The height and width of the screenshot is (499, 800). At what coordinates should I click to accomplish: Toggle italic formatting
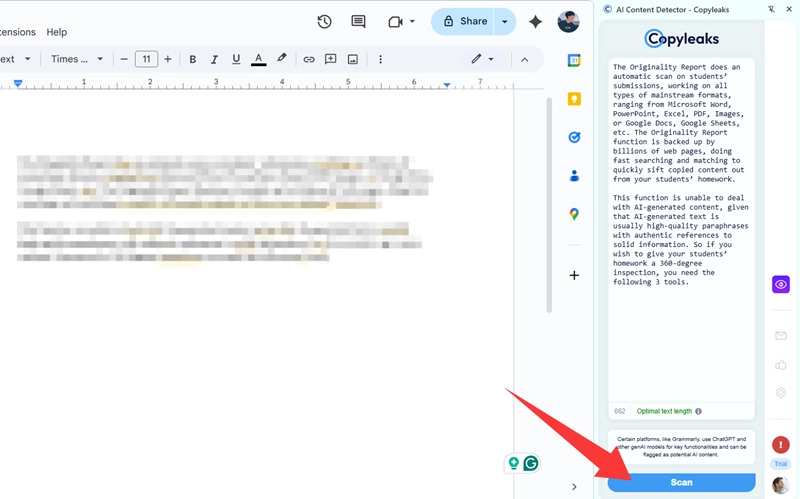pos(214,59)
